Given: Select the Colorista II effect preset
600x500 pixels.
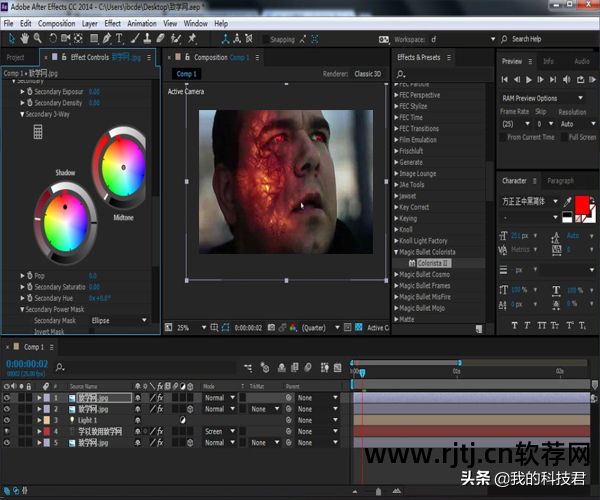Looking at the screenshot, I should 435,263.
